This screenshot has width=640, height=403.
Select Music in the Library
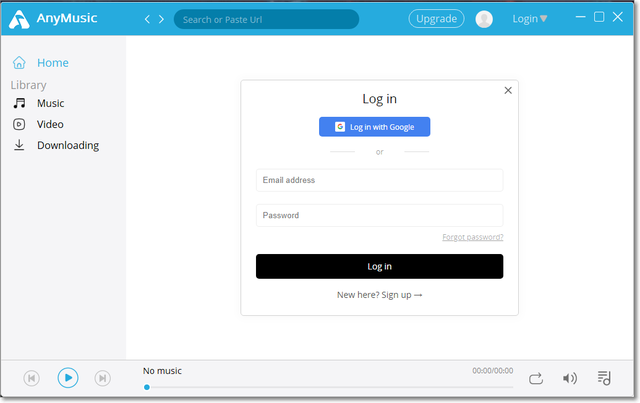click(x=50, y=103)
